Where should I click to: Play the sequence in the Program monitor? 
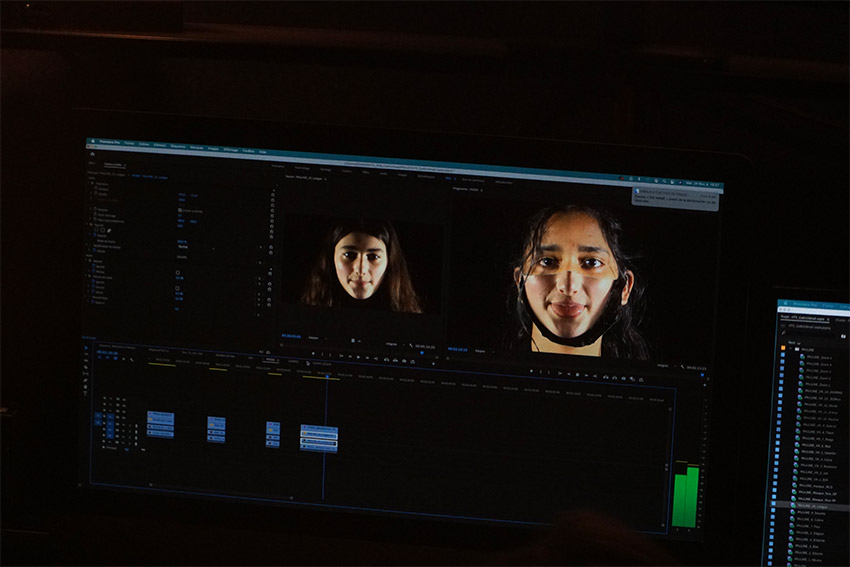pyautogui.click(x=577, y=375)
